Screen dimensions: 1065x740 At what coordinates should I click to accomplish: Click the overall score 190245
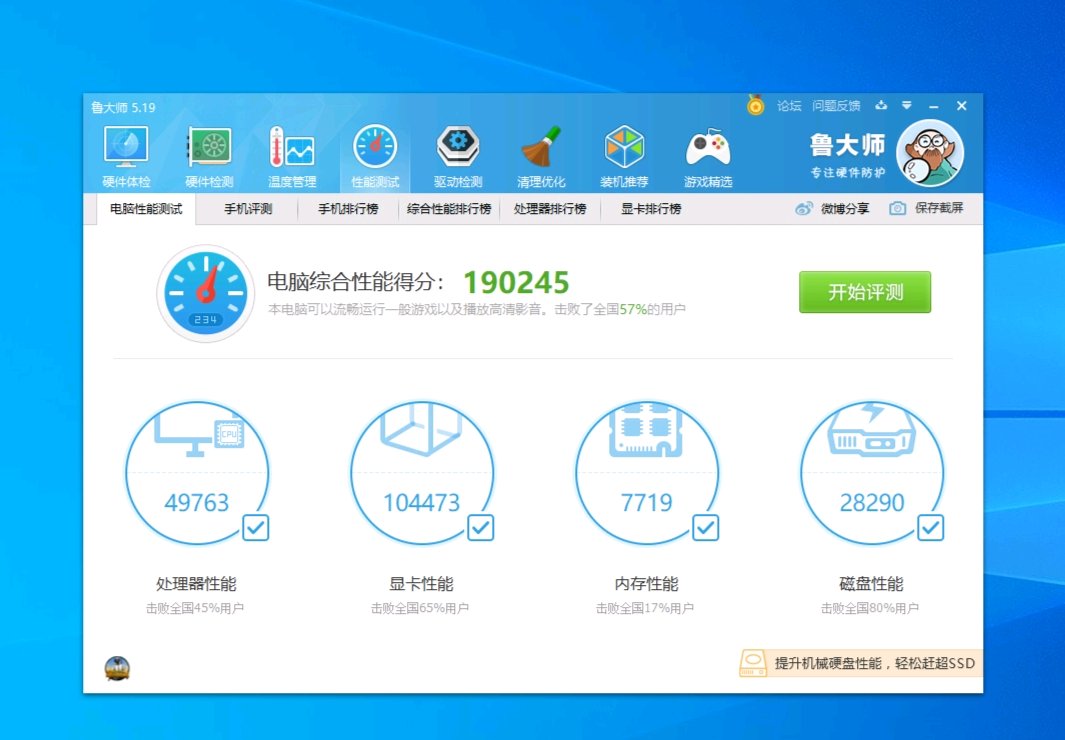pyautogui.click(x=516, y=282)
